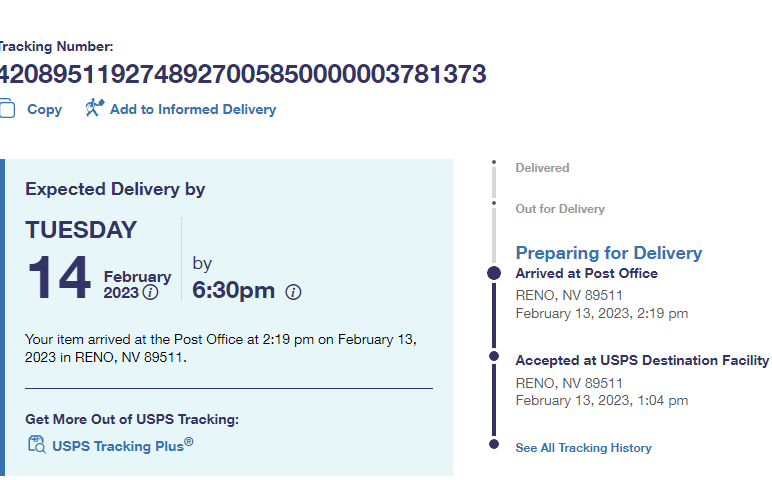
Task: Click the "Preparing for Delivery" heading
Action: pos(608,253)
